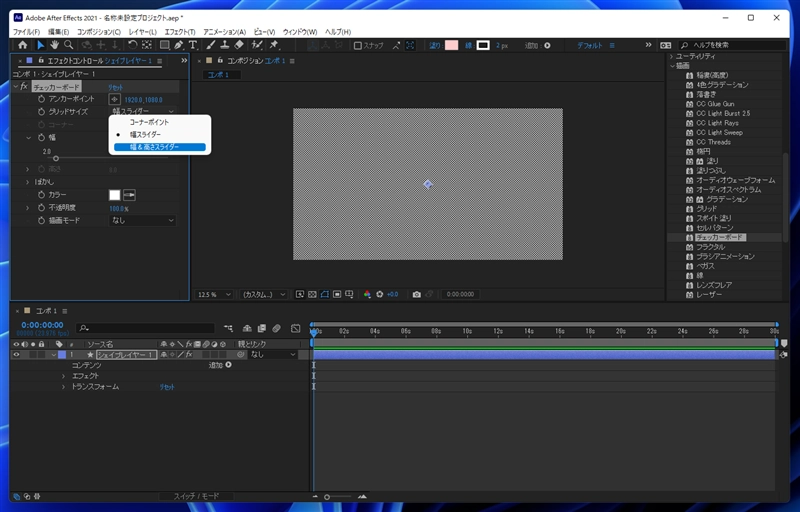The height and width of the screenshot is (512, 800).
Task: Click the pink 塗り fill color swatch
Action: click(x=451, y=45)
